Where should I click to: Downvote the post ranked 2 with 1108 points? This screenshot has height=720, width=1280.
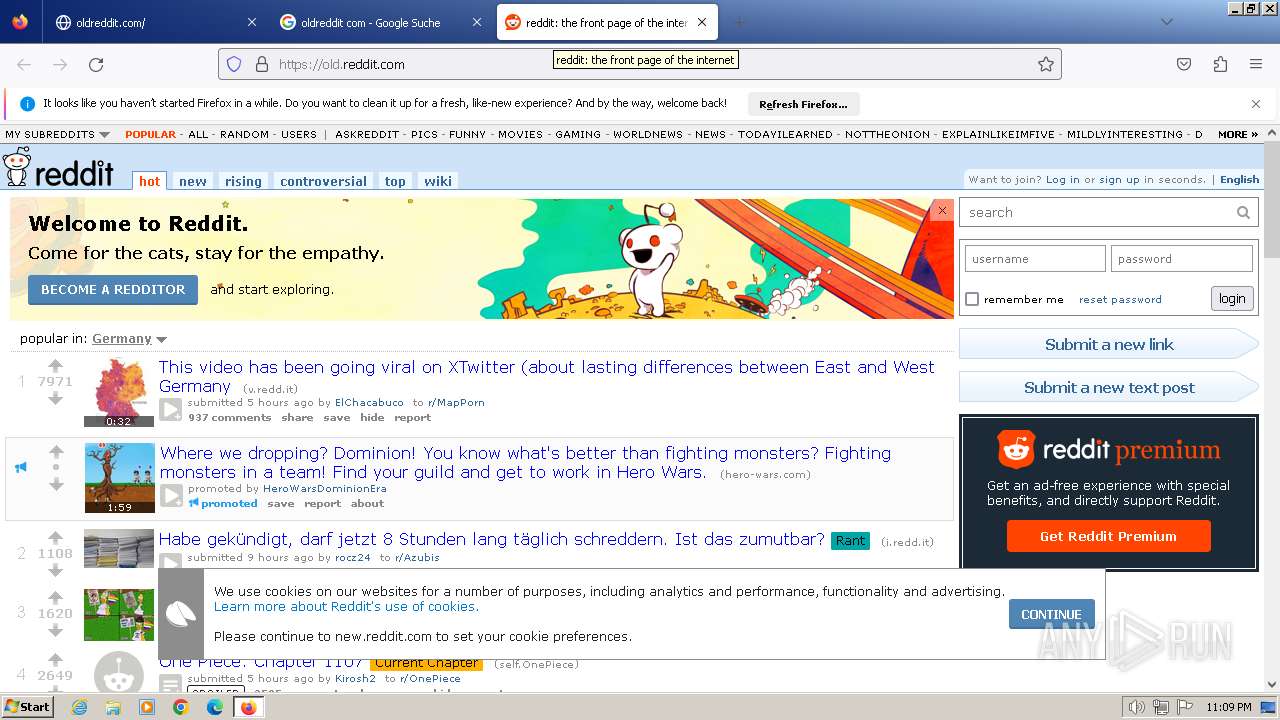56,569
